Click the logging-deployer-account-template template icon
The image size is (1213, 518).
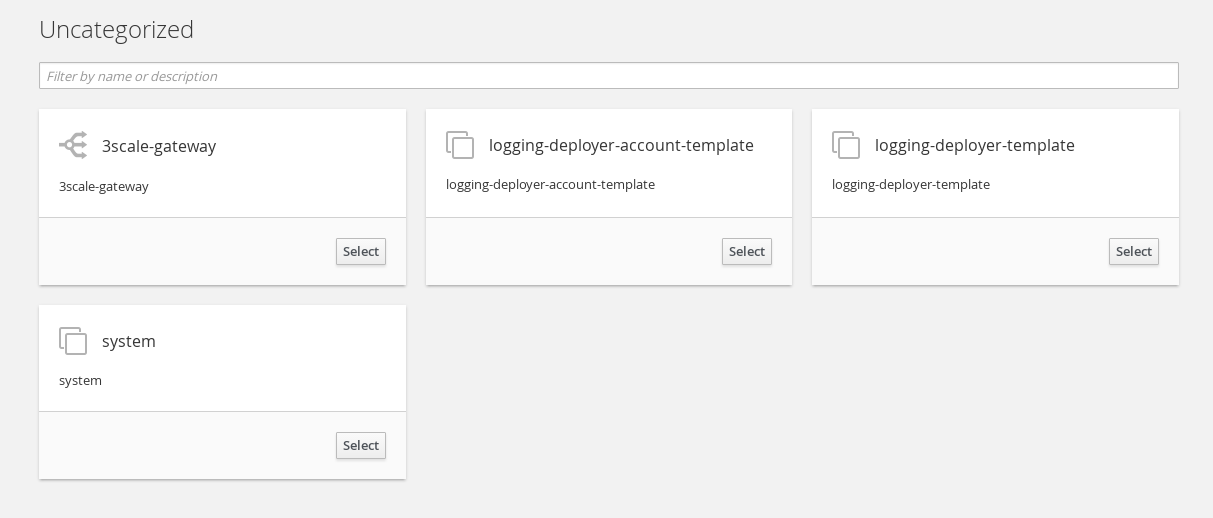tap(460, 145)
